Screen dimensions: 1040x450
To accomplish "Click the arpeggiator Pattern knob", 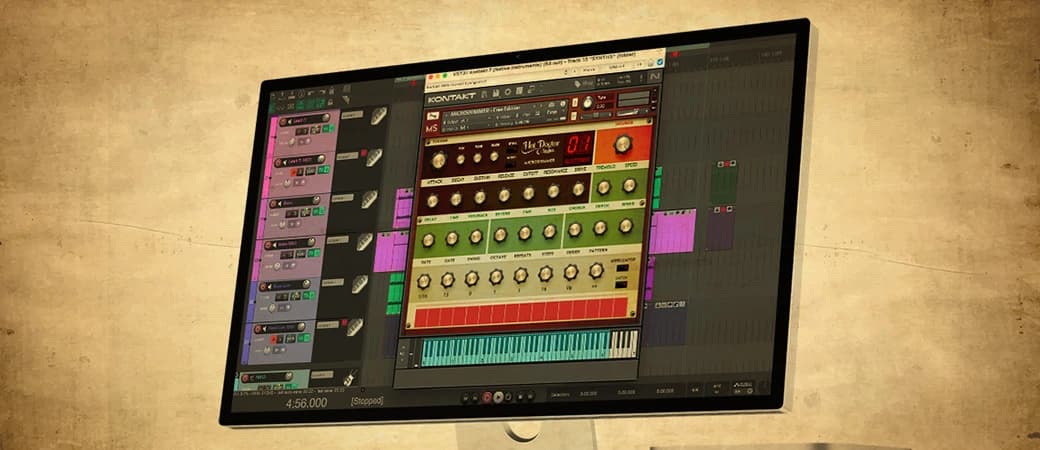I will [x=596, y=270].
